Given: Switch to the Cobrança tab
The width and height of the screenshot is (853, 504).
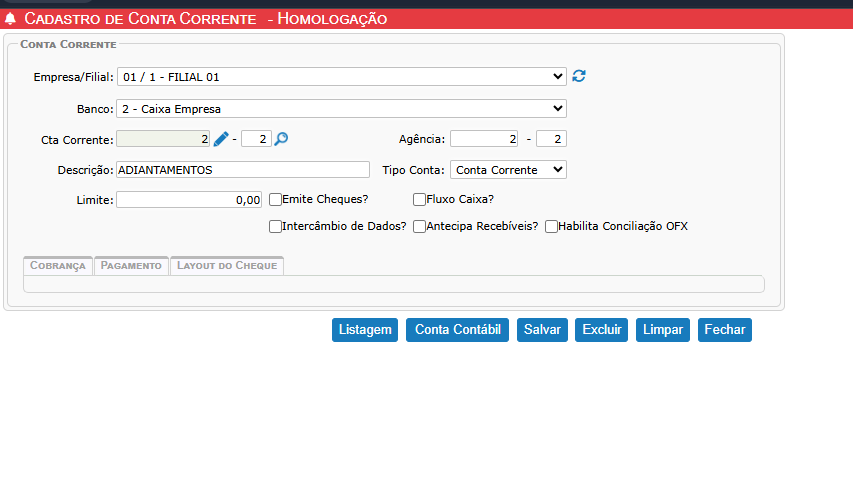Looking at the screenshot, I should [x=58, y=266].
